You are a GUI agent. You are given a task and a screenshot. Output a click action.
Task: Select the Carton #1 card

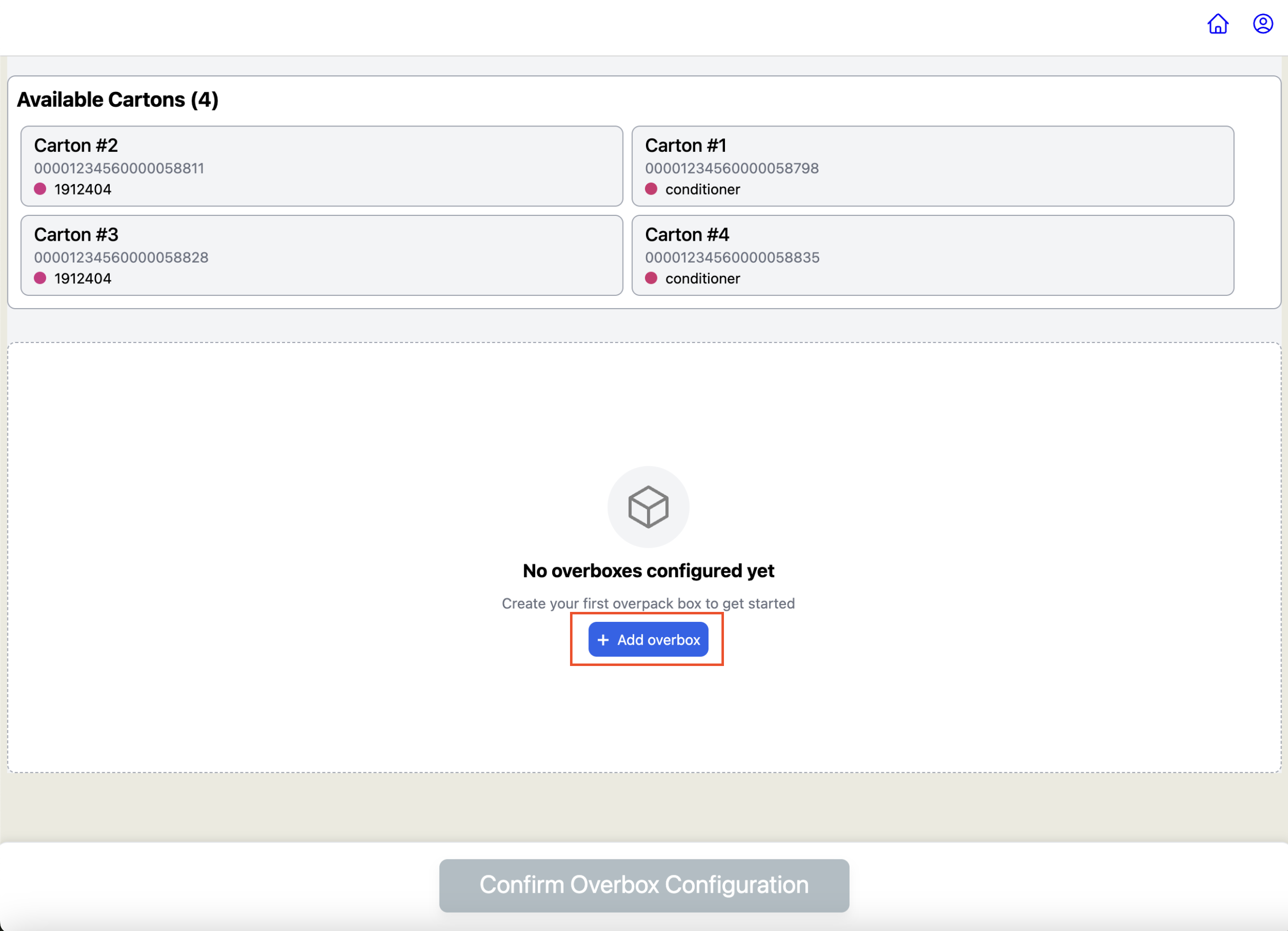932,166
